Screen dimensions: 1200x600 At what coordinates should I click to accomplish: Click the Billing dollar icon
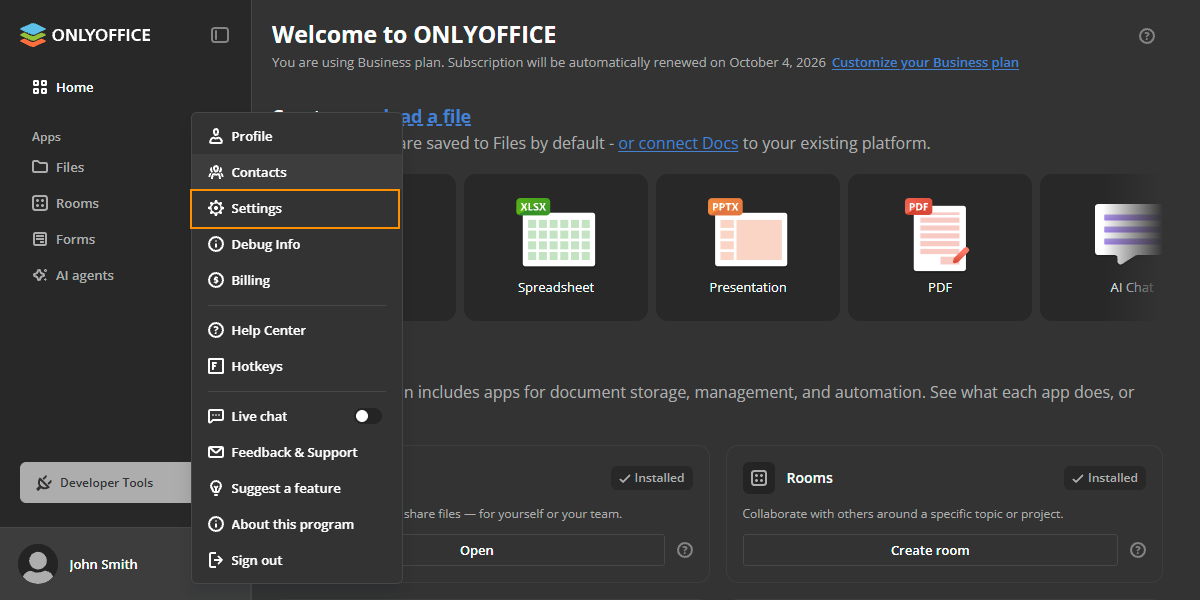(215, 280)
